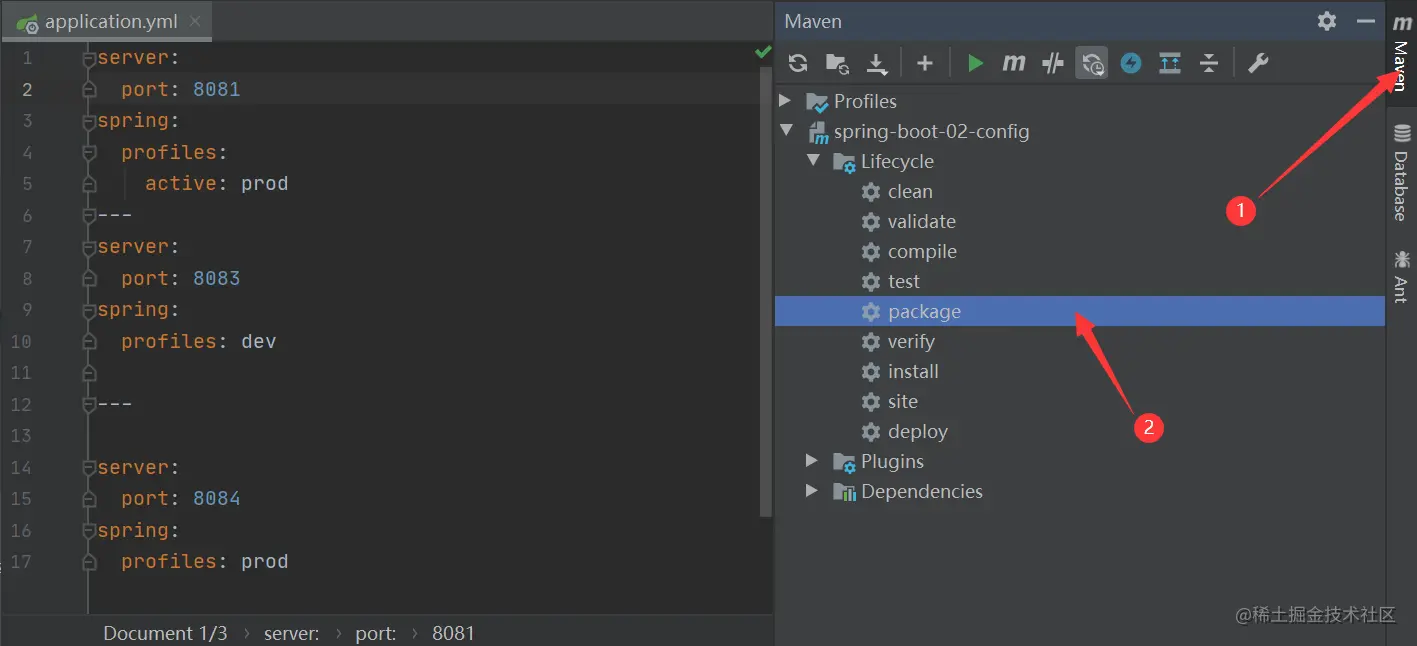
Task: Fold profiles block at line 4
Action: [89, 153]
